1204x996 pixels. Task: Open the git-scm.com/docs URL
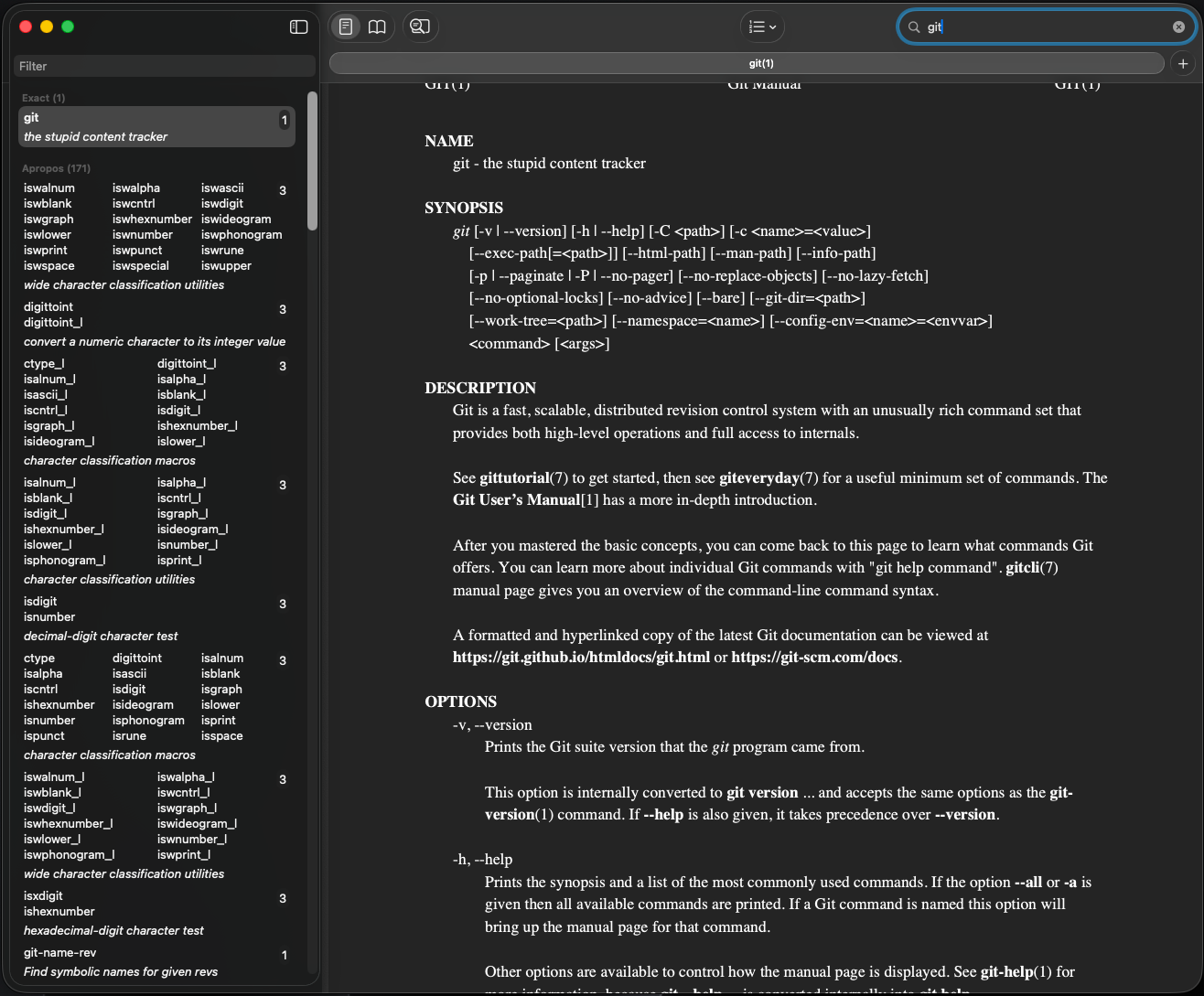coord(815,658)
